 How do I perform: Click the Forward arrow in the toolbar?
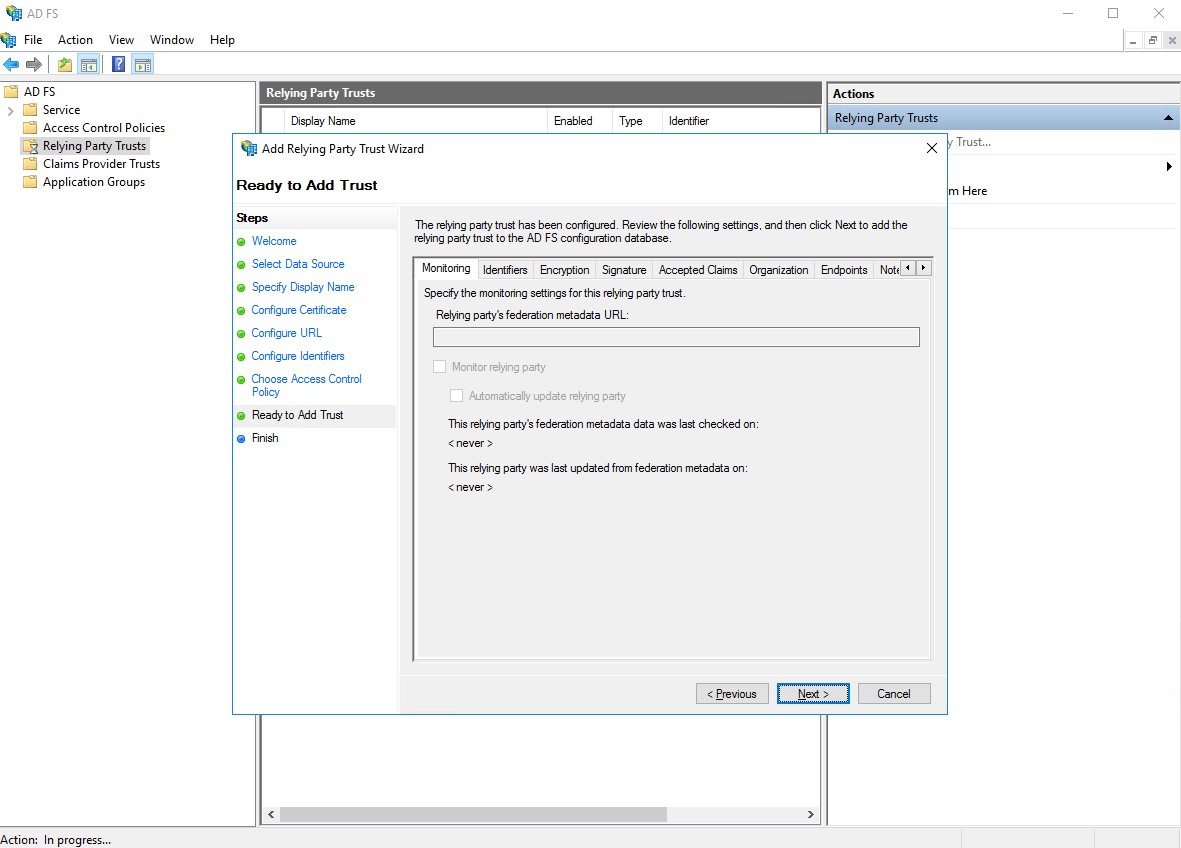(34, 65)
